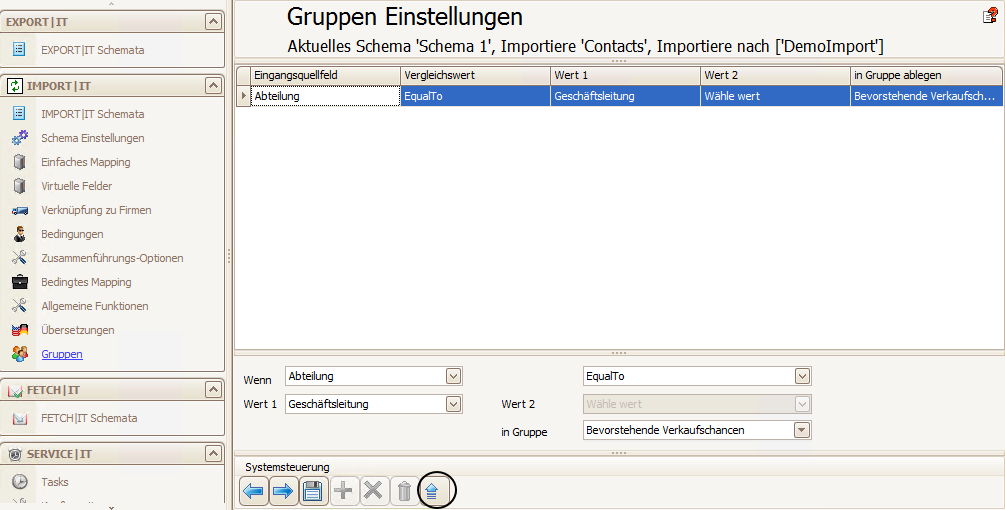Screen dimensions: 1005x510
Task: Click the Verknüpfung zu Firmen truck icon
Action: (20, 210)
